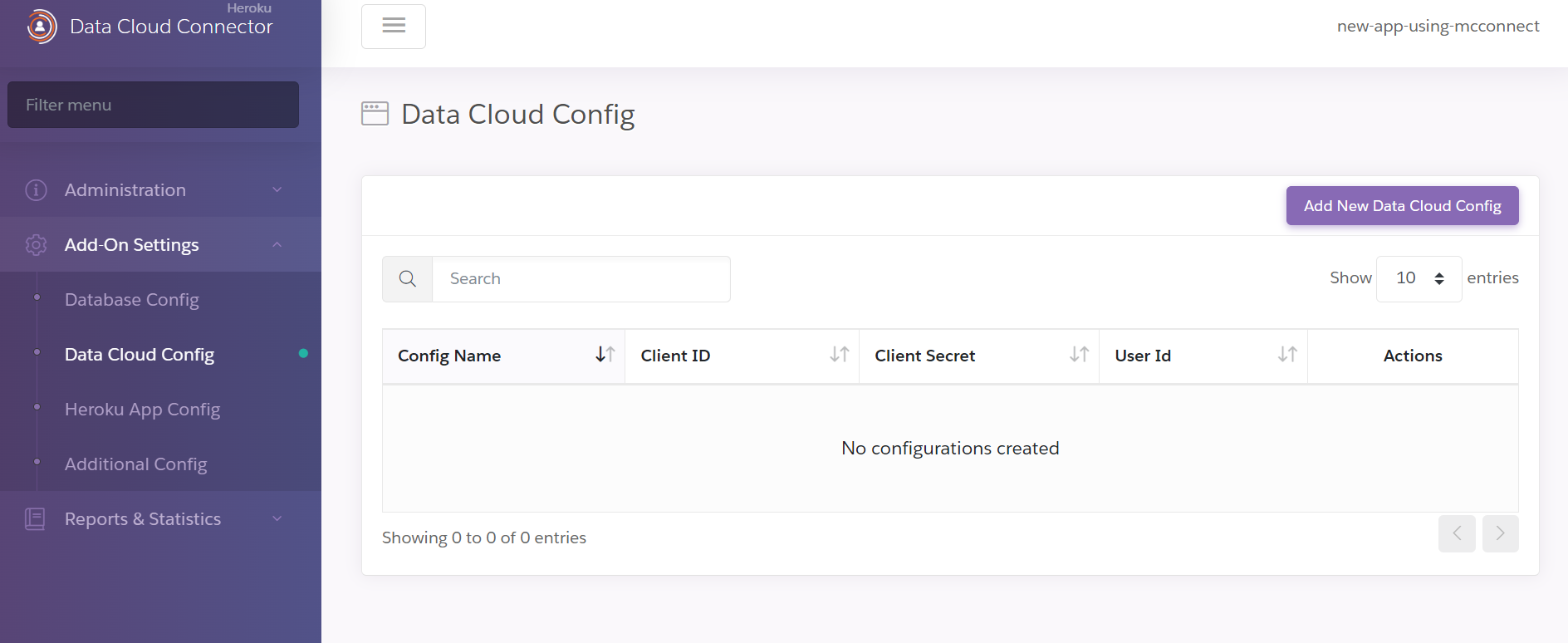This screenshot has width=1568, height=643.
Task: Click the 'No configurations created' message
Action: pyautogui.click(x=950, y=449)
